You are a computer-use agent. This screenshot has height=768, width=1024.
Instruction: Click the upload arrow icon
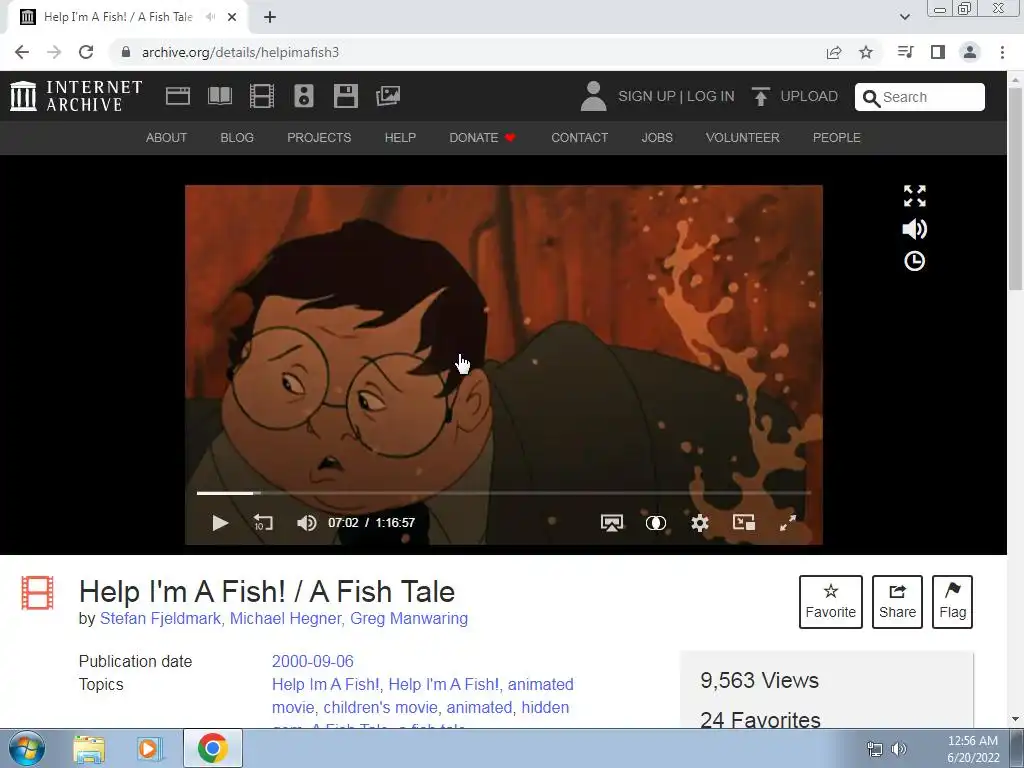click(760, 96)
